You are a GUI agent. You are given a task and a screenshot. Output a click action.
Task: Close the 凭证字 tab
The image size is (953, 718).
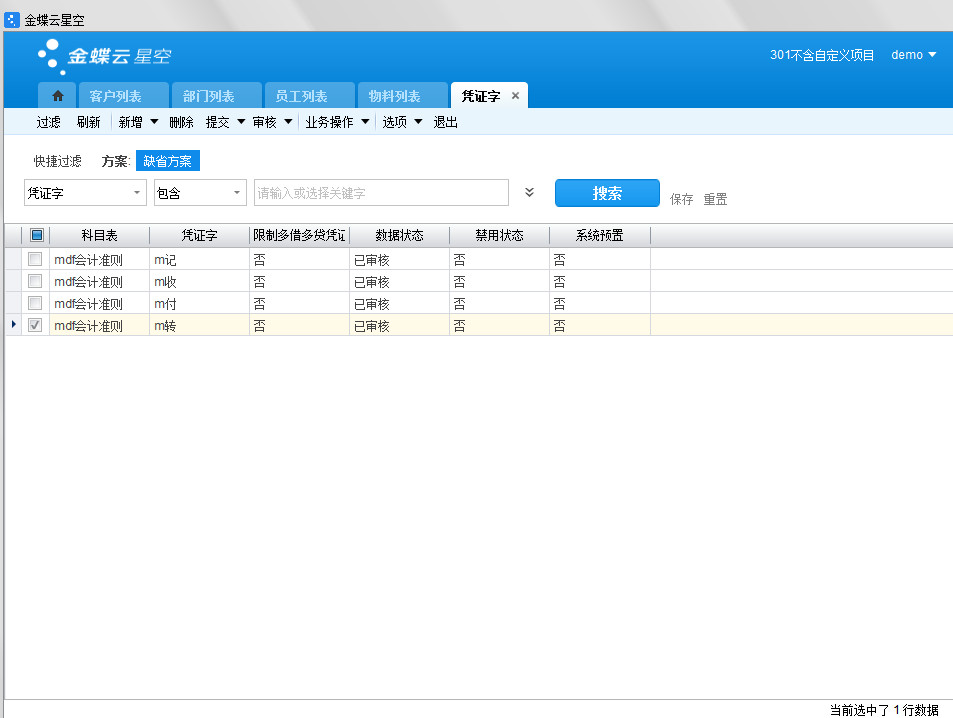click(x=516, y=96)
